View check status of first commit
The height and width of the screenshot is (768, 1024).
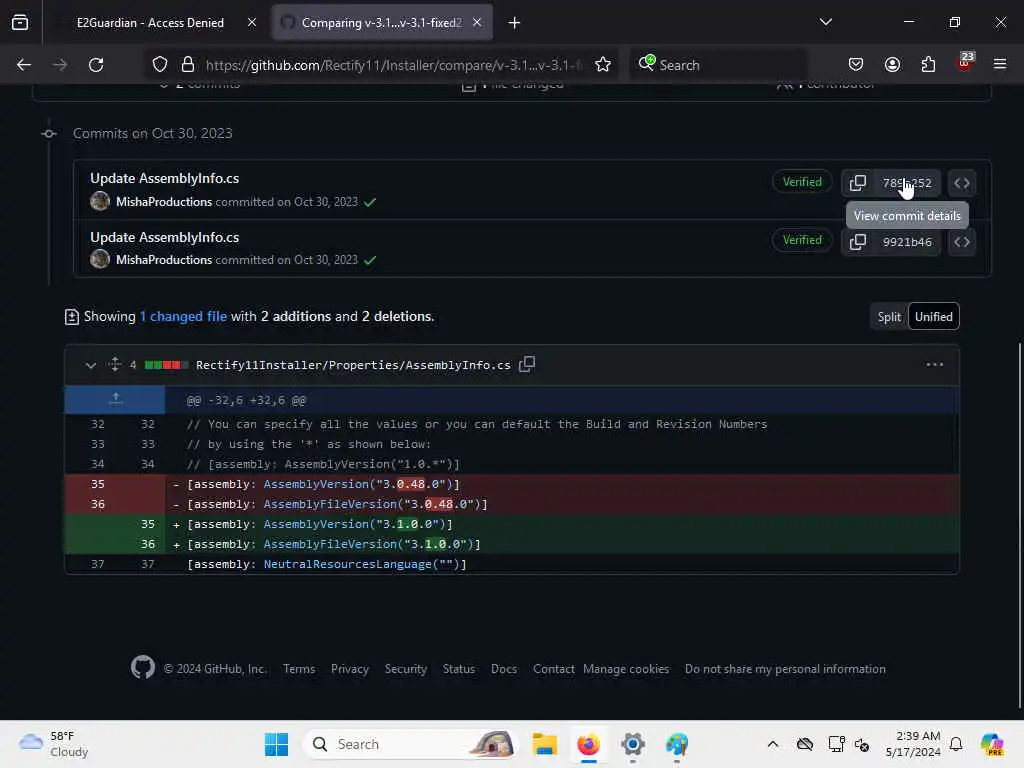[x=370, y=202]
